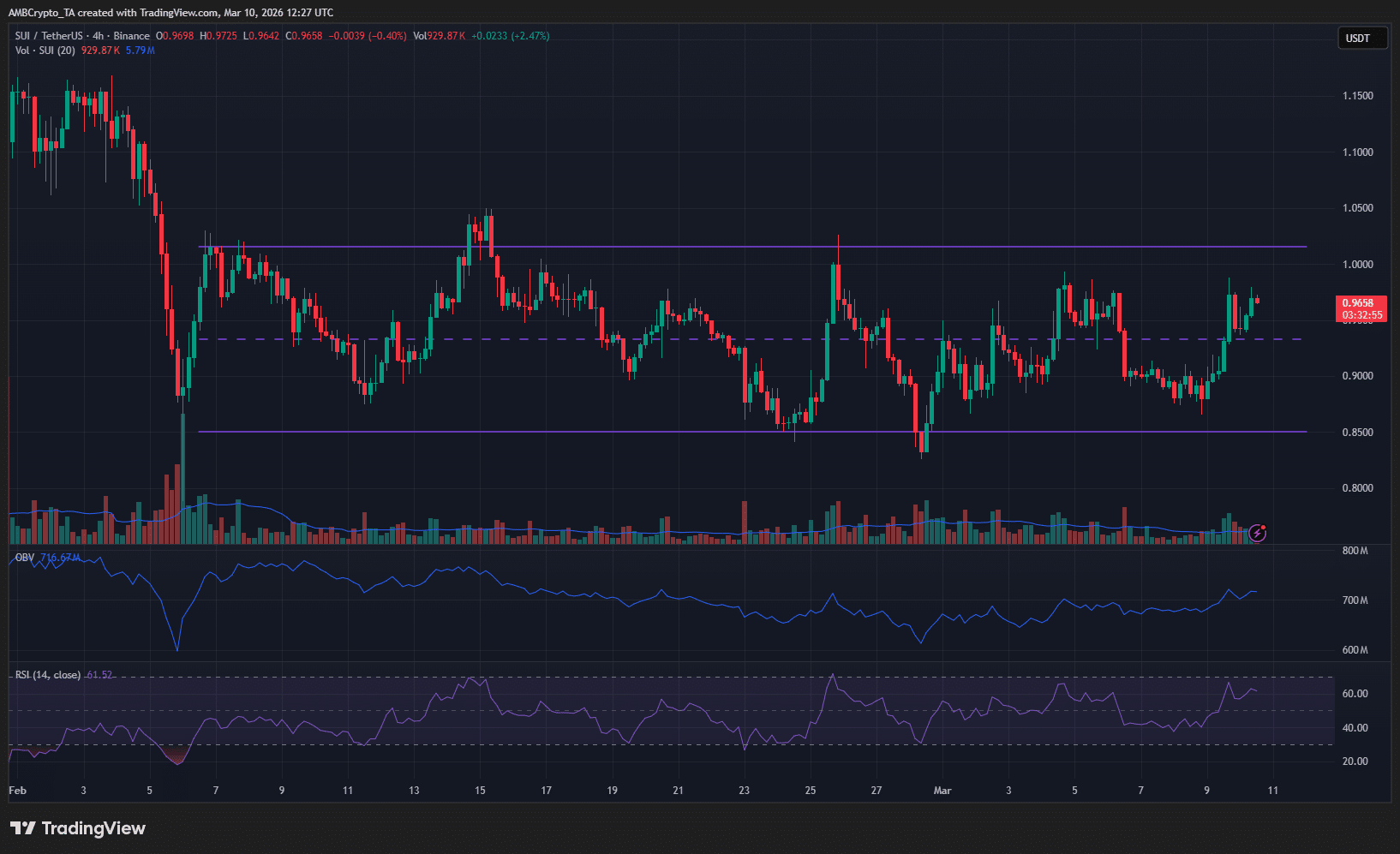Click the red 0.9658 current price label

1361,303
